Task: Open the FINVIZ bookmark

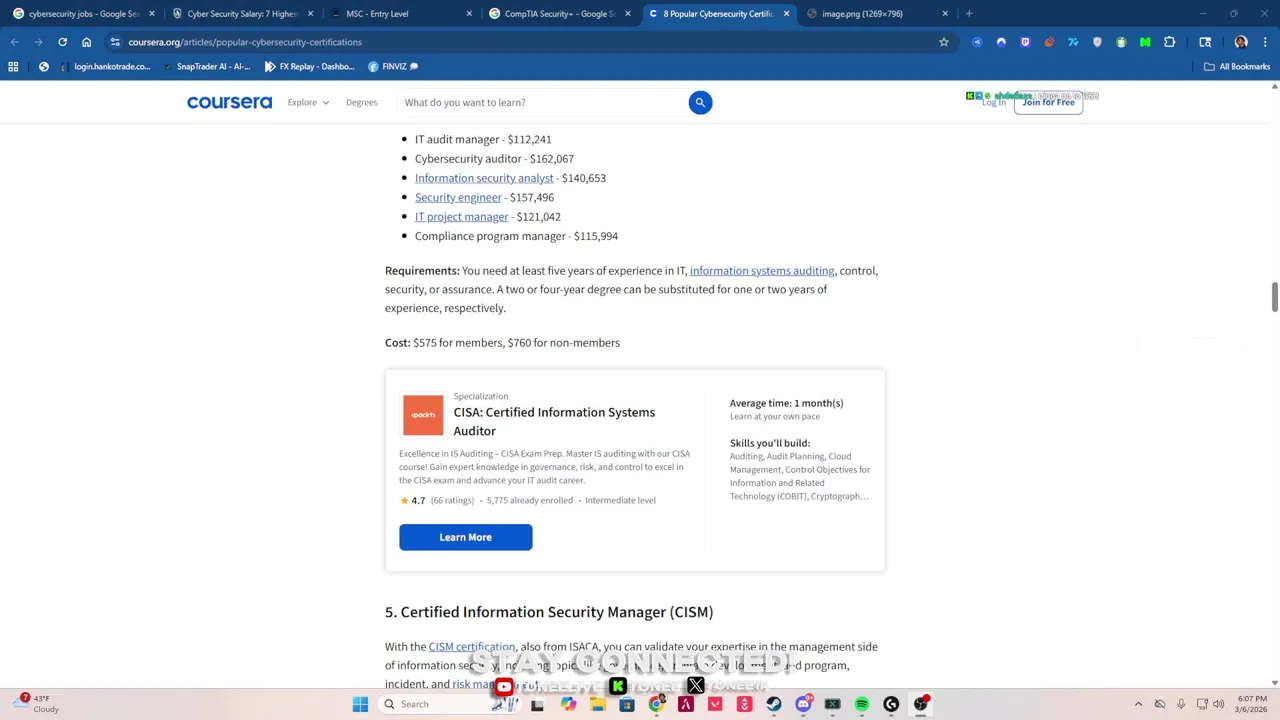Action: coord(393,66)
